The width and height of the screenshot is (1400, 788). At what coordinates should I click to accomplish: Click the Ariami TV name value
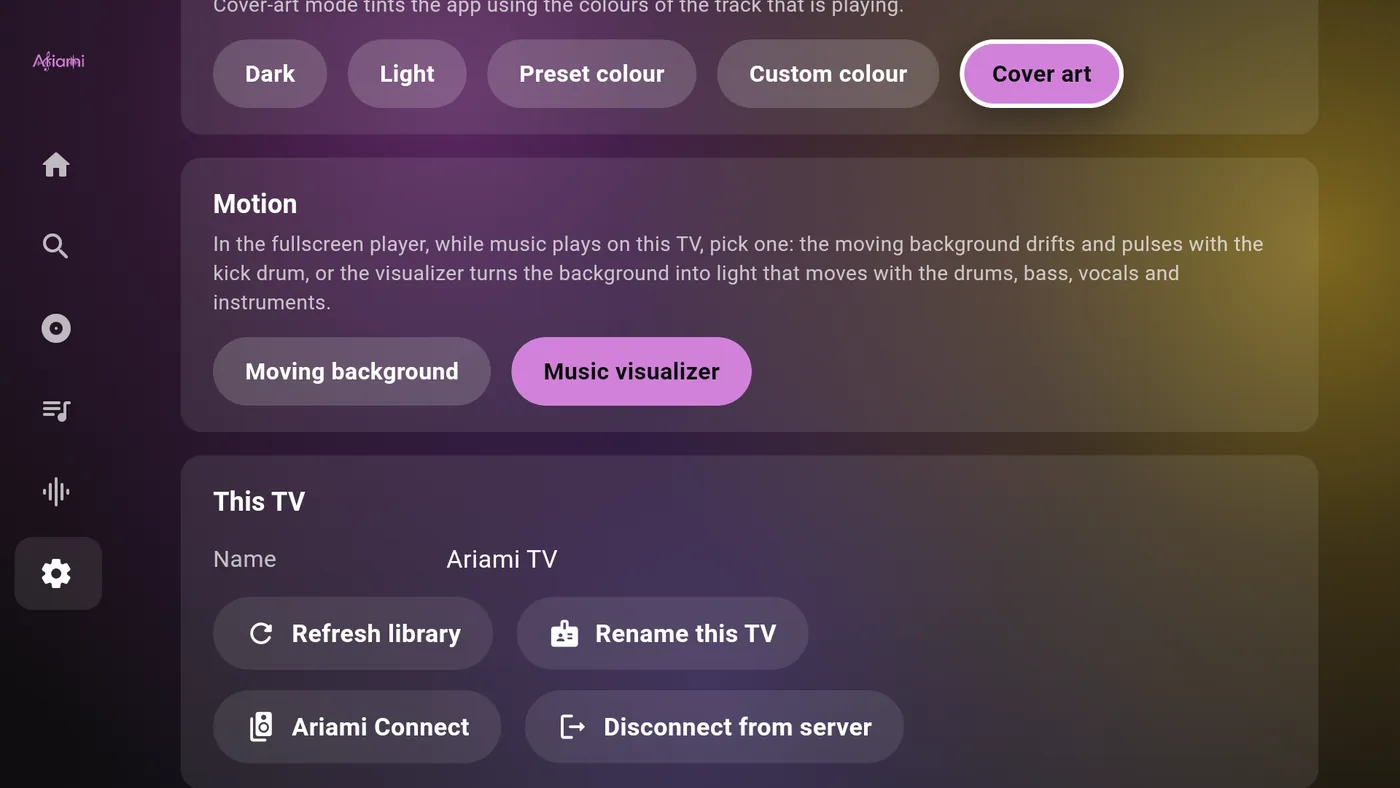(502, 559)
